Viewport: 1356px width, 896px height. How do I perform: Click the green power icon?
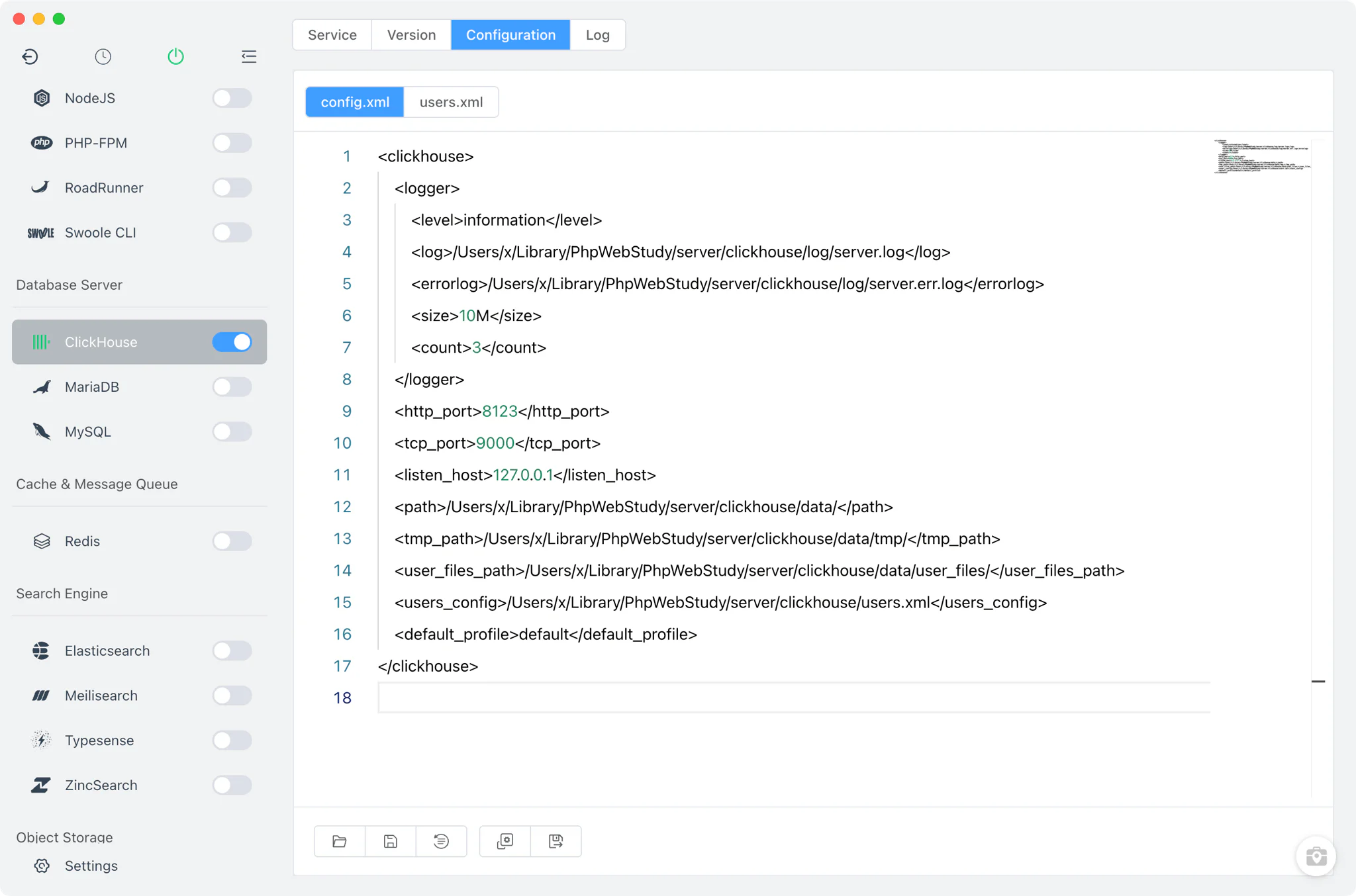point(175,57)
